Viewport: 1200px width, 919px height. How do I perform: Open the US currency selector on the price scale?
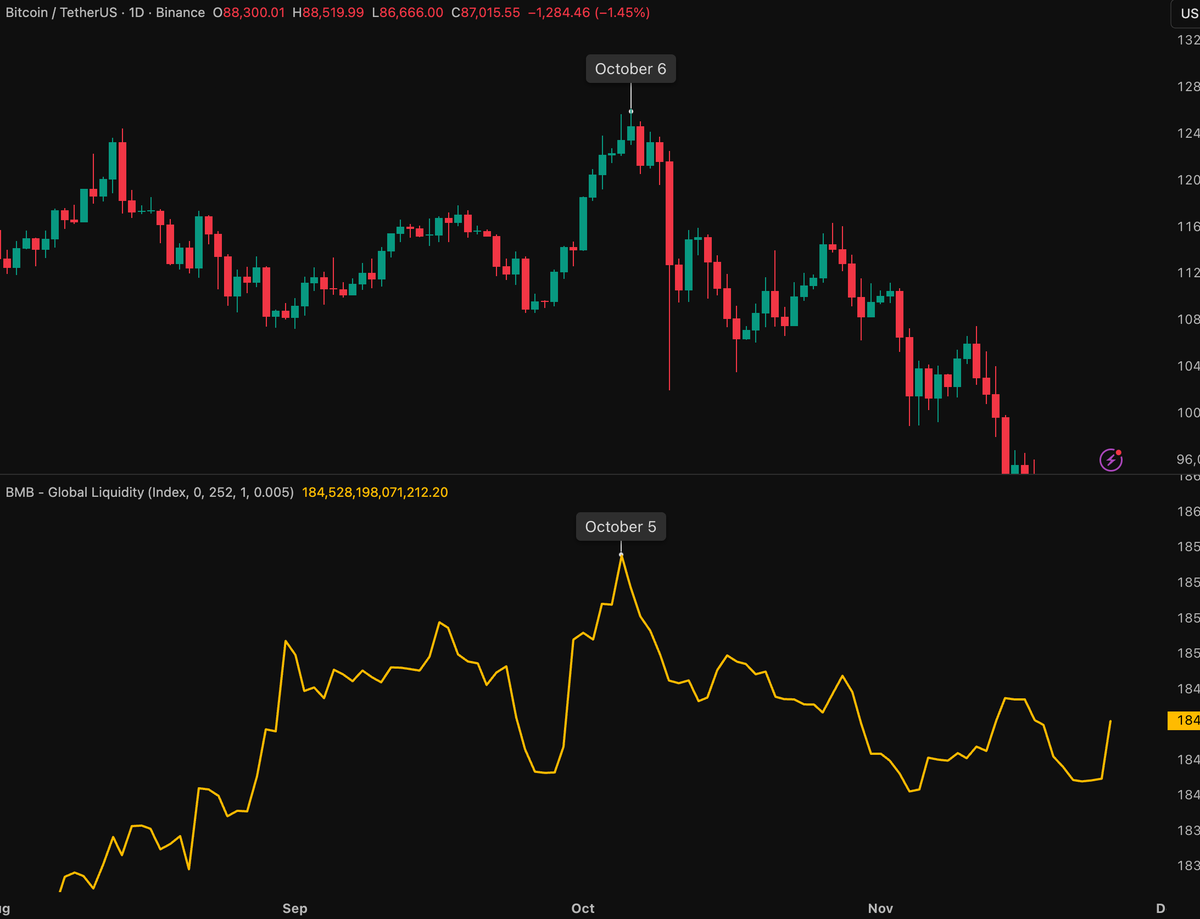[x=1187, y=14]
